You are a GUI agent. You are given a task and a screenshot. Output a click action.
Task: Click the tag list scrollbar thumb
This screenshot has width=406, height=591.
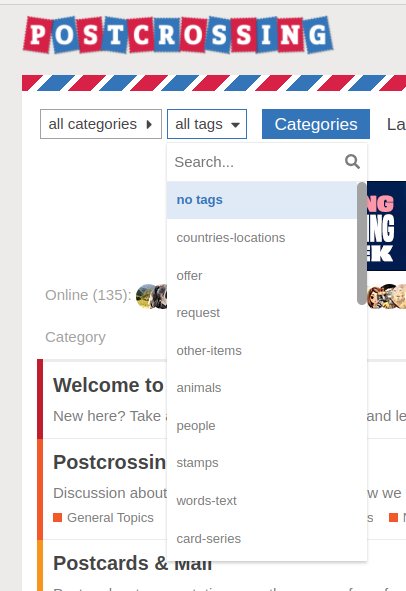coord(362,243)
